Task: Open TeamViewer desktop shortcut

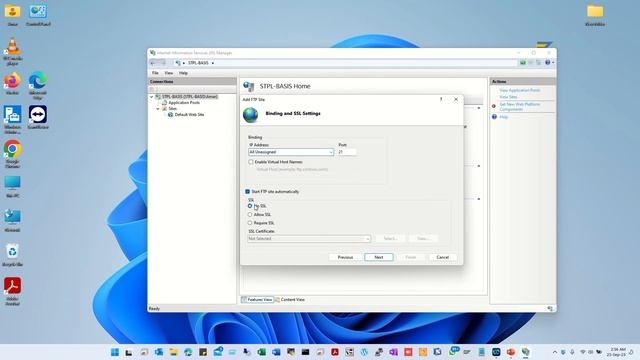Action: click(x=38, y=118)
